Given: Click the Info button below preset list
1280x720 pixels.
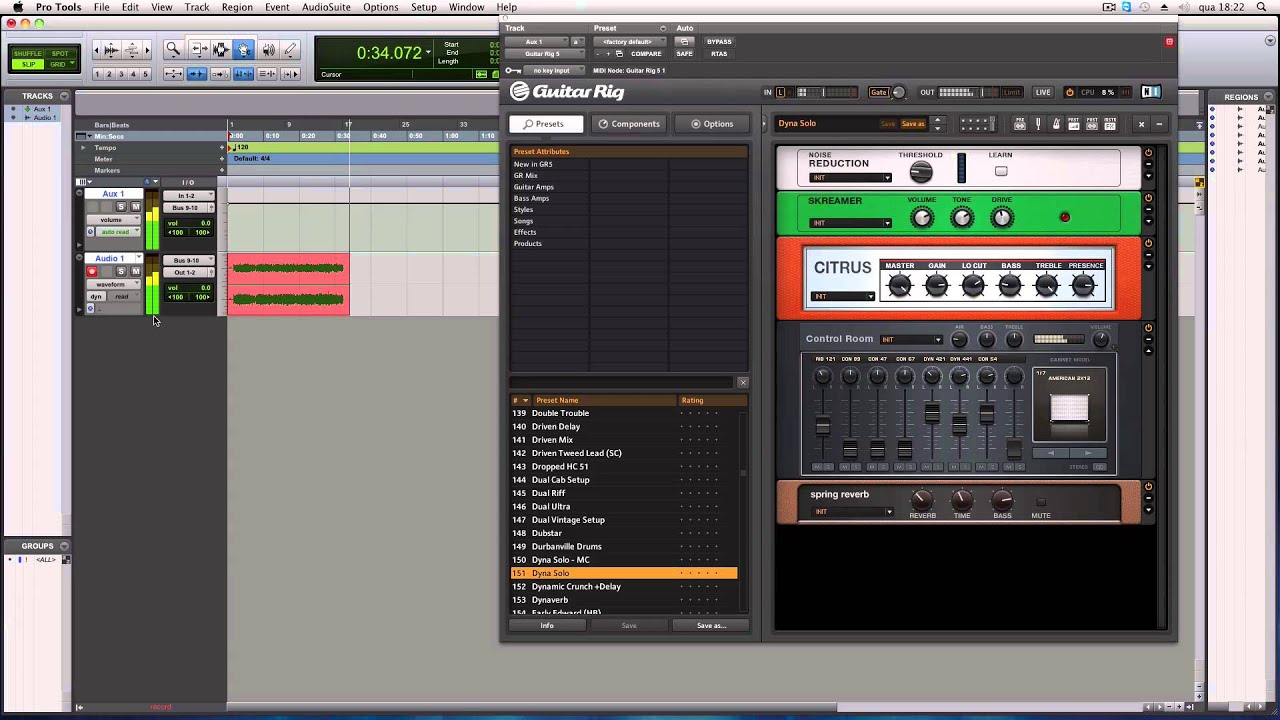Looking at the screenshot, I should click(x=547, y=626).
